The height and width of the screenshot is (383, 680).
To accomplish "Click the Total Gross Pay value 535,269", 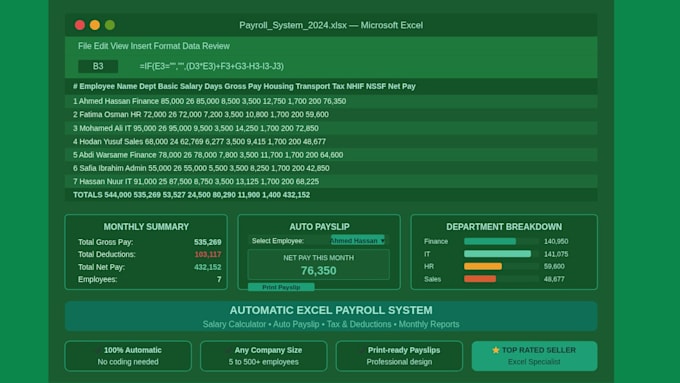I will pyautogui.click(x=208, y=242).
